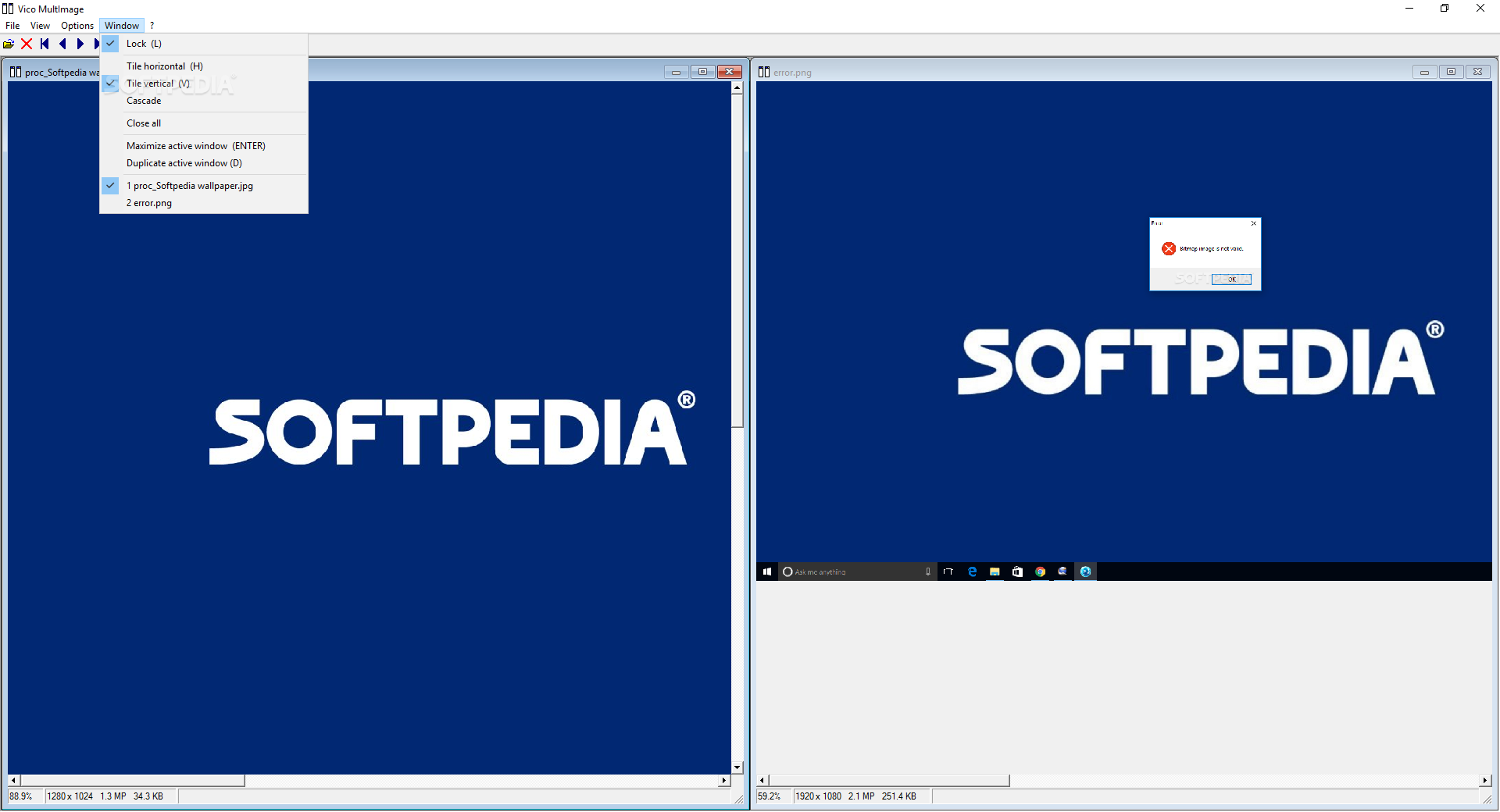
Task: Click resize grip of left image window
Action: point(739,799)
